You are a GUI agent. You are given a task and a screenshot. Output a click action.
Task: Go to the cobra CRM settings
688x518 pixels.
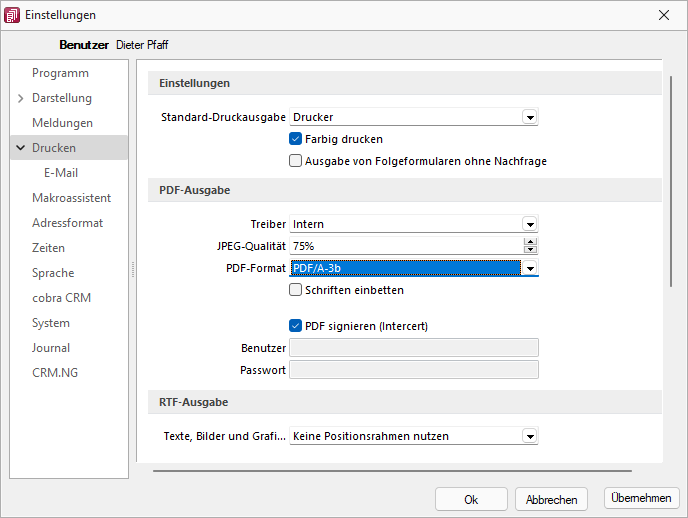tap(61, 298)
